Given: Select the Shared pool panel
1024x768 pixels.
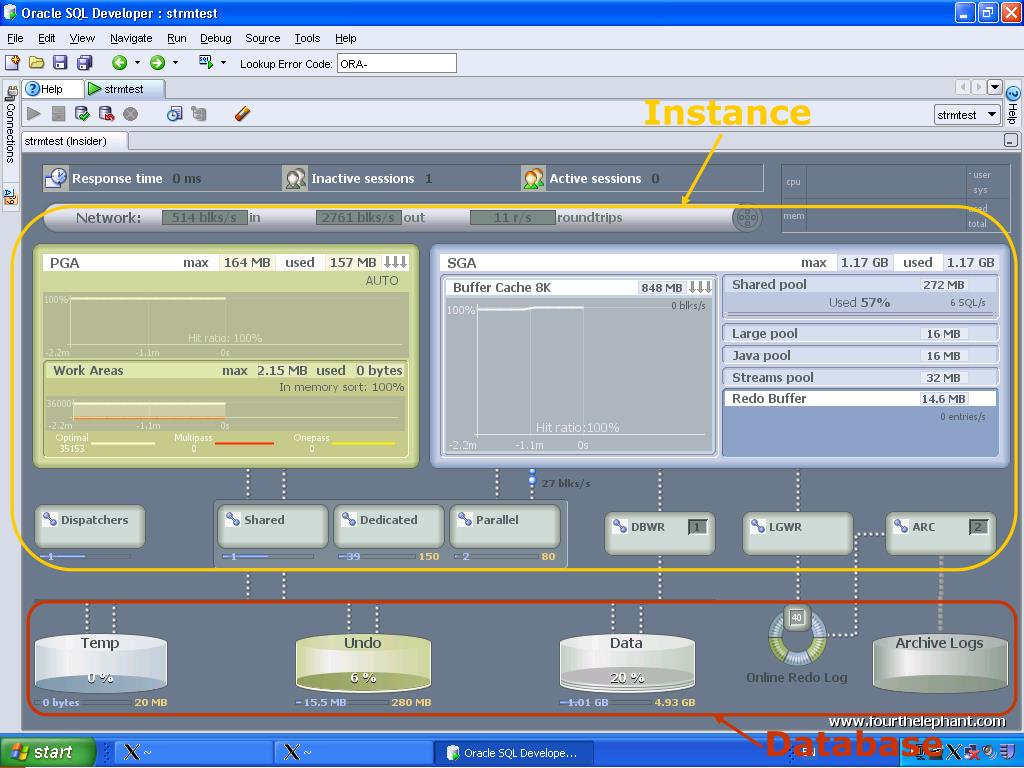Looking at the screenshot, I should [860, 296].
